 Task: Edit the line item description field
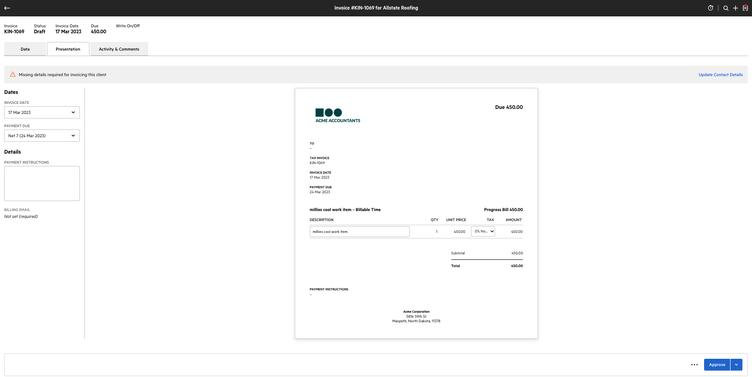pyautogui.click(x=360, y=231)
